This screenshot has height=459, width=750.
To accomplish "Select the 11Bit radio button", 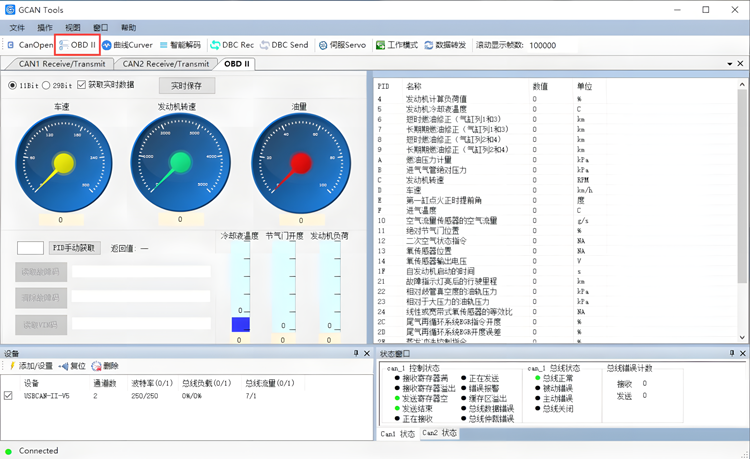I will pos(13,86).
